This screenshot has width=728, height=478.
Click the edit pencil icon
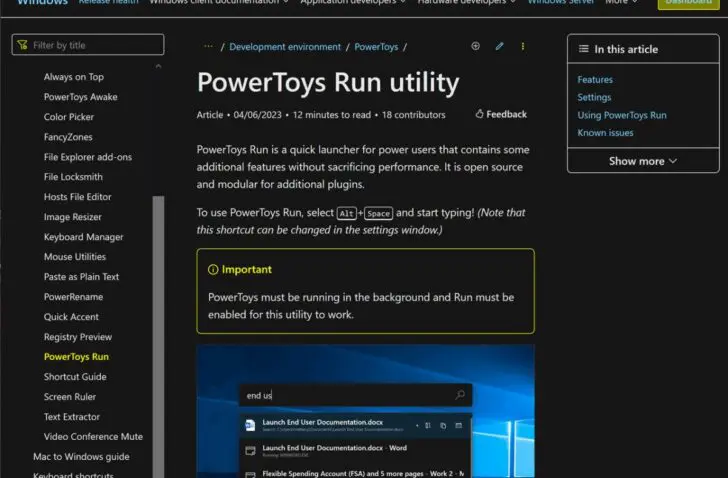click(x=499, y=46)
